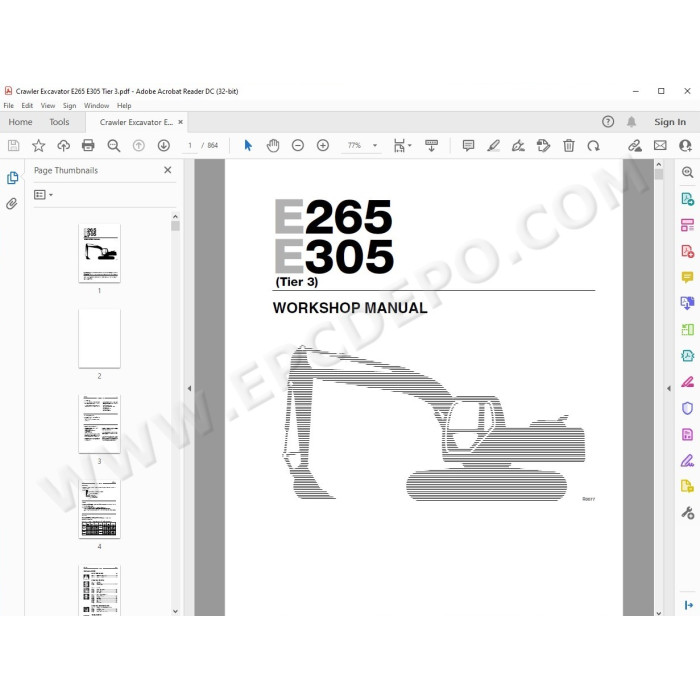The height and width of the screenshot is (700, 700).
Task: Go to previous page arrow
Action: tap(139, 146)
